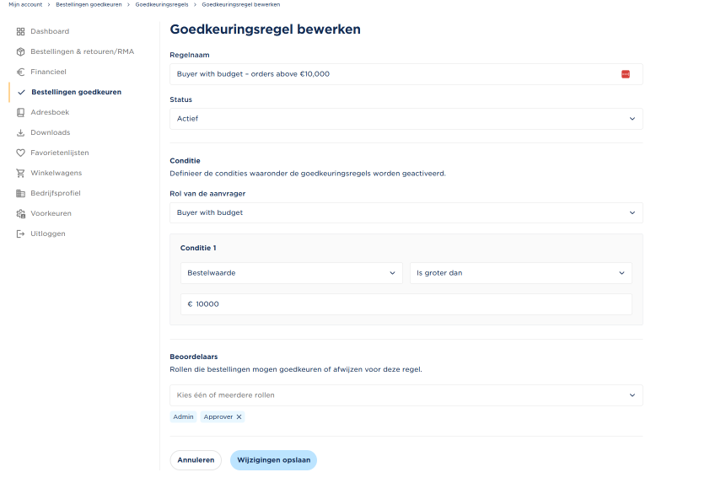This screenshot has height=483, width=726.
Task: Open the Status dropdown showing Actief
Action: pyautogui.click(x=406, y=119)
